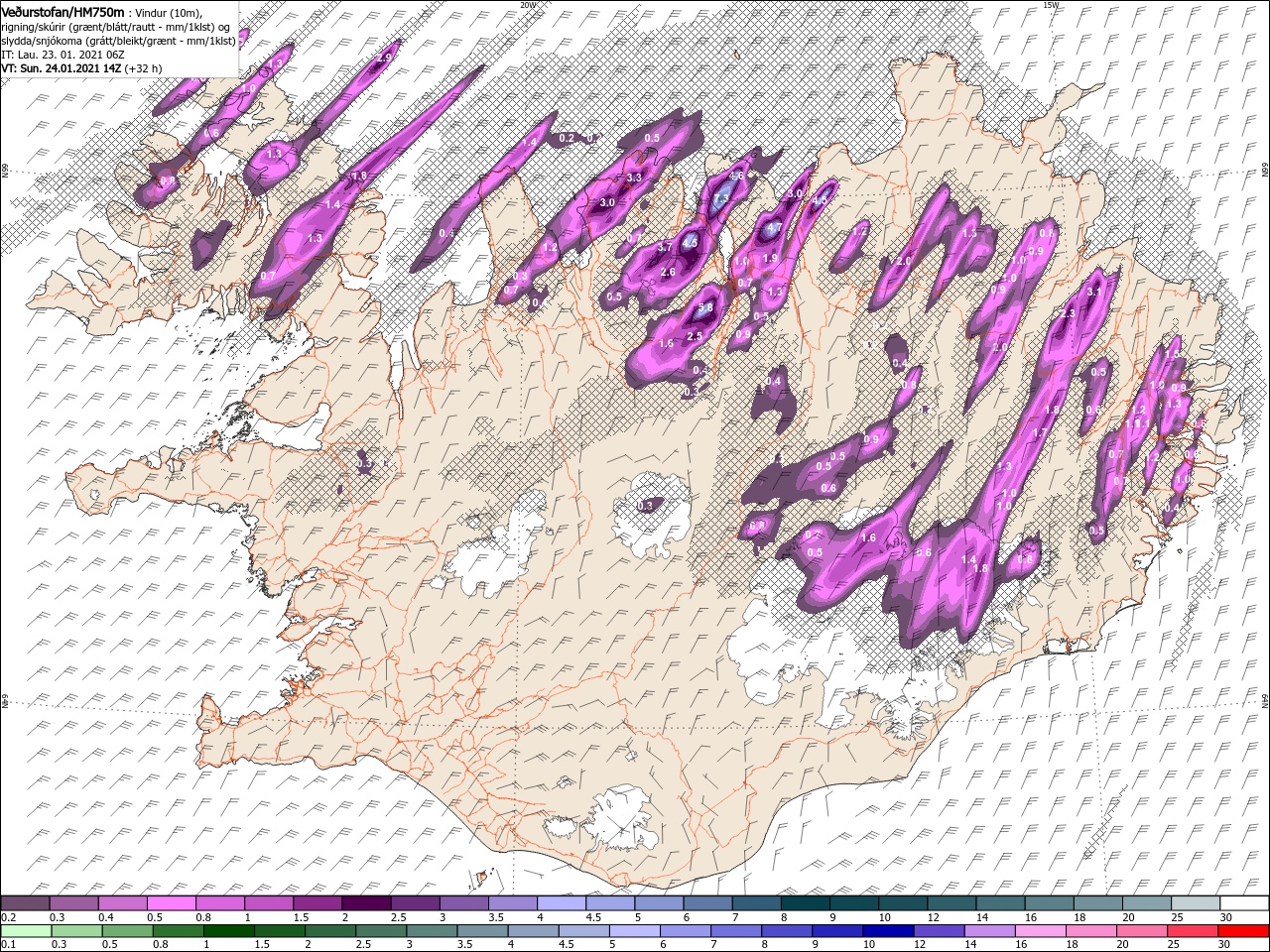
Task: Click the darkest purple swatch on the snow scale
Action: (x=366, y=903)
